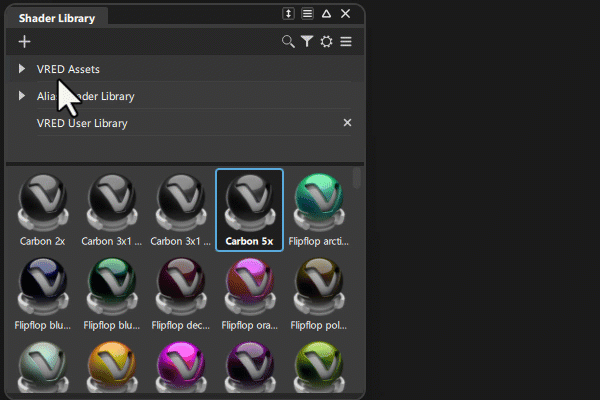This screenshot has height=400, width=600.
Task: Open the title bar lines menu icon
Action: coord(307,14)
